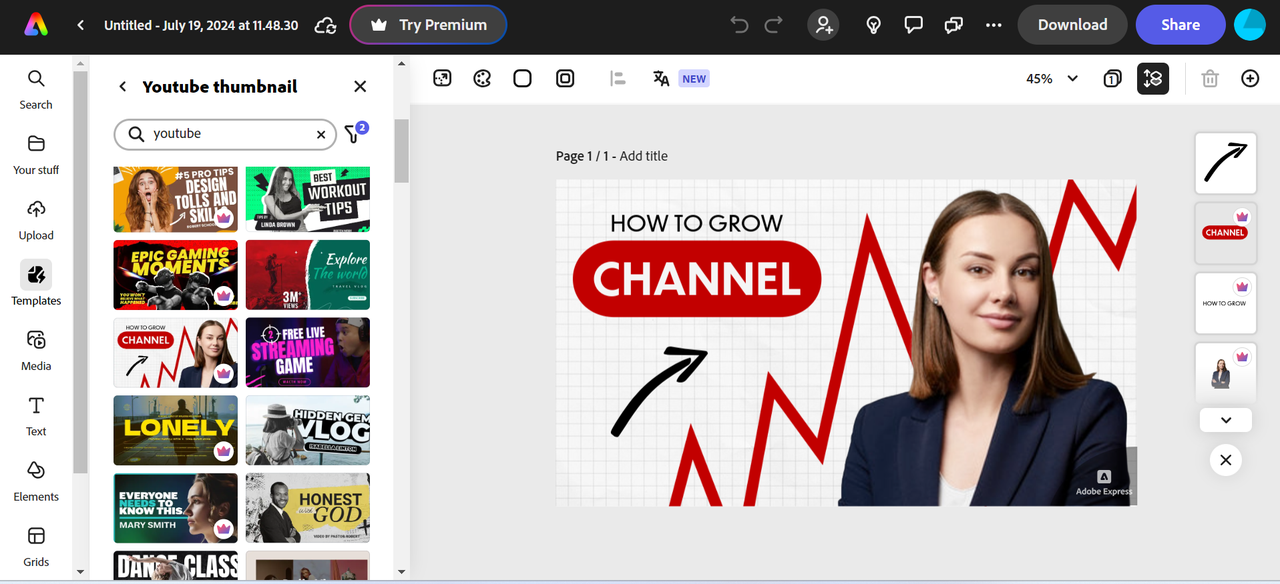Choose the Honest with God template

[308, 508]
